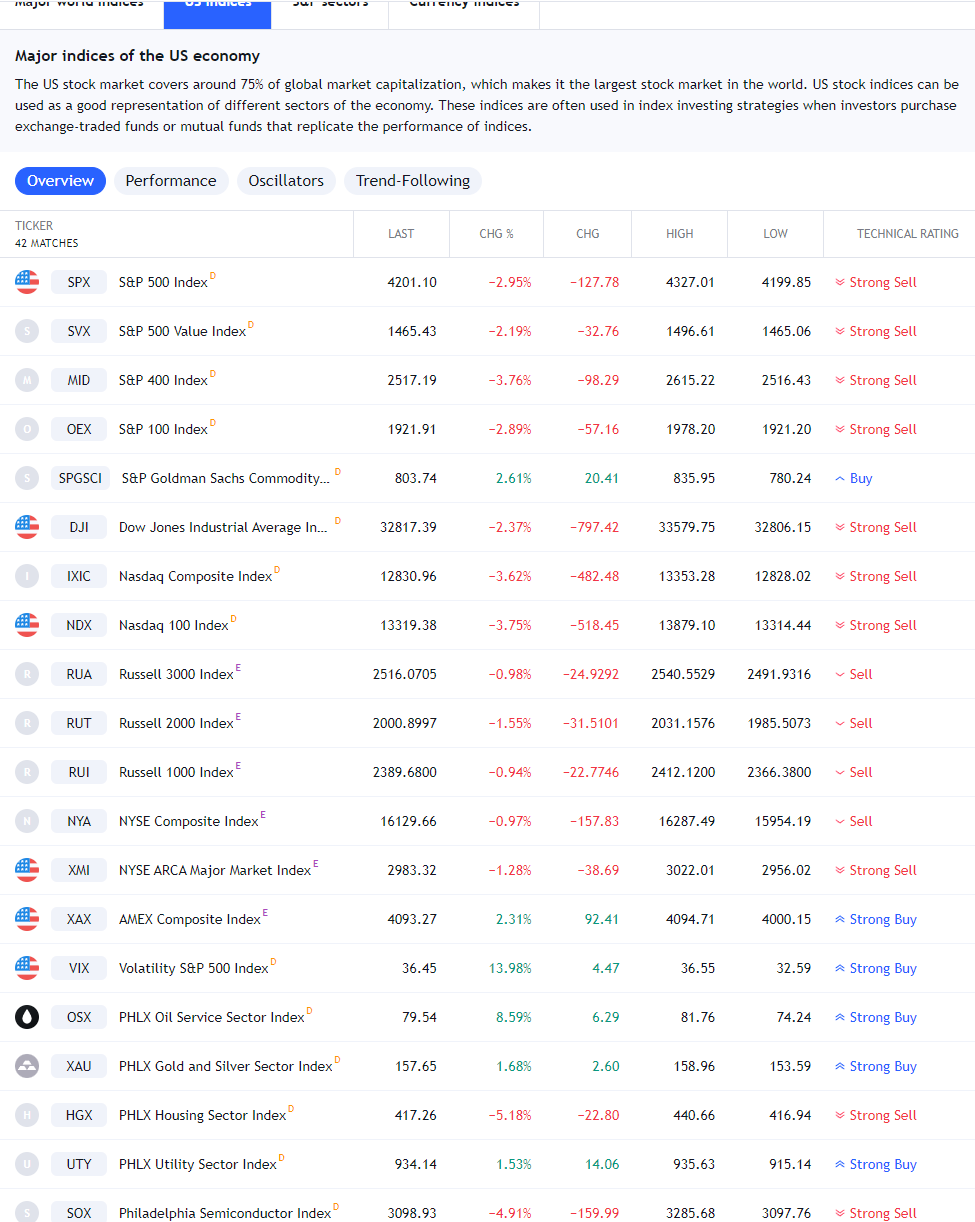Click the SOX row round icon
Image resolution: width=975 pixels, height=1222 pixels.
[x=27, y=1211]
